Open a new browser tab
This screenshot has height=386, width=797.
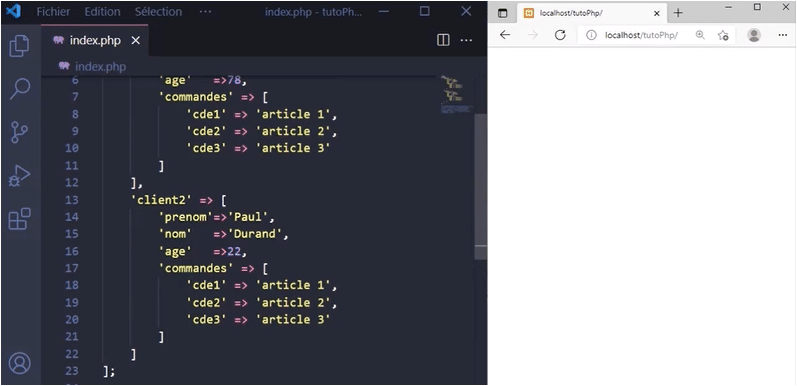678,13
